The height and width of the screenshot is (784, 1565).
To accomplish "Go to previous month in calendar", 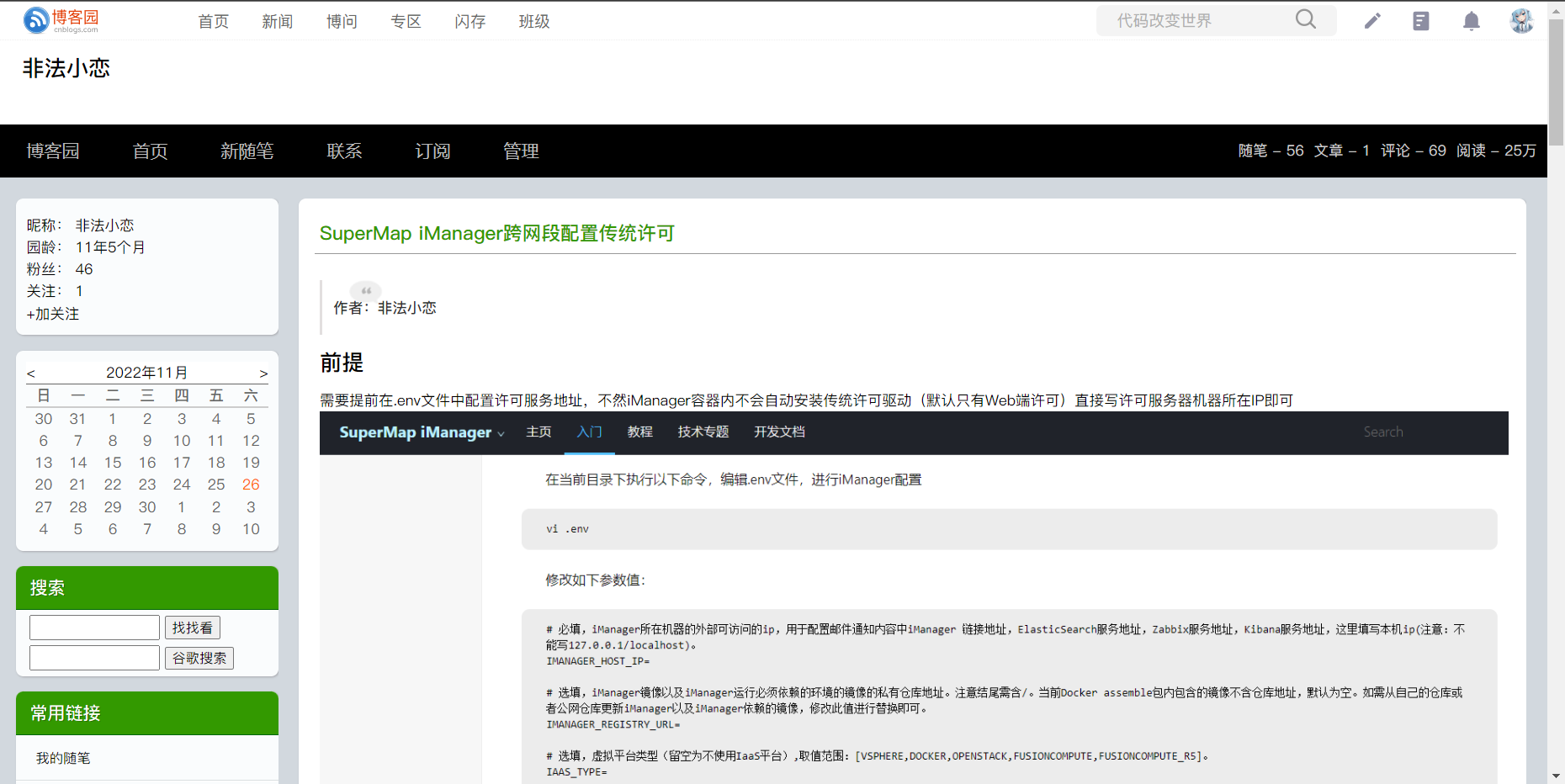I will tap(31, 373).
